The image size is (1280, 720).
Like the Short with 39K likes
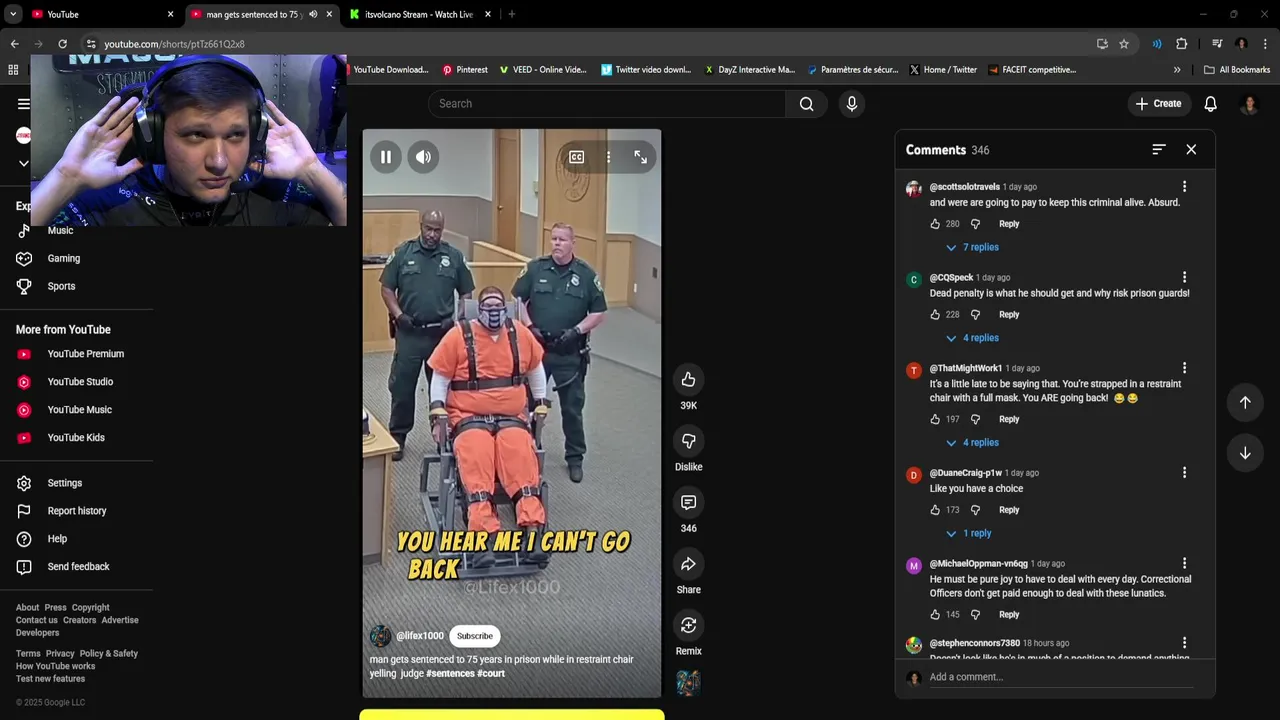tap(688, 379)
